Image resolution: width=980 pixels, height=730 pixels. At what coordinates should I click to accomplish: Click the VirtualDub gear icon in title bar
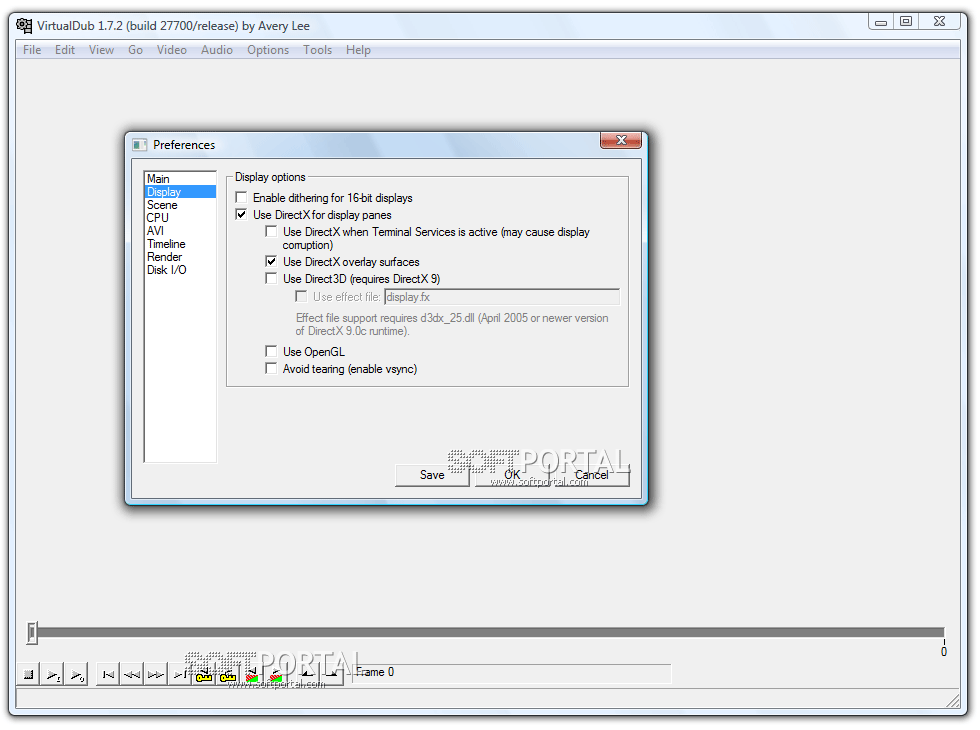click(x=24, y=26)
